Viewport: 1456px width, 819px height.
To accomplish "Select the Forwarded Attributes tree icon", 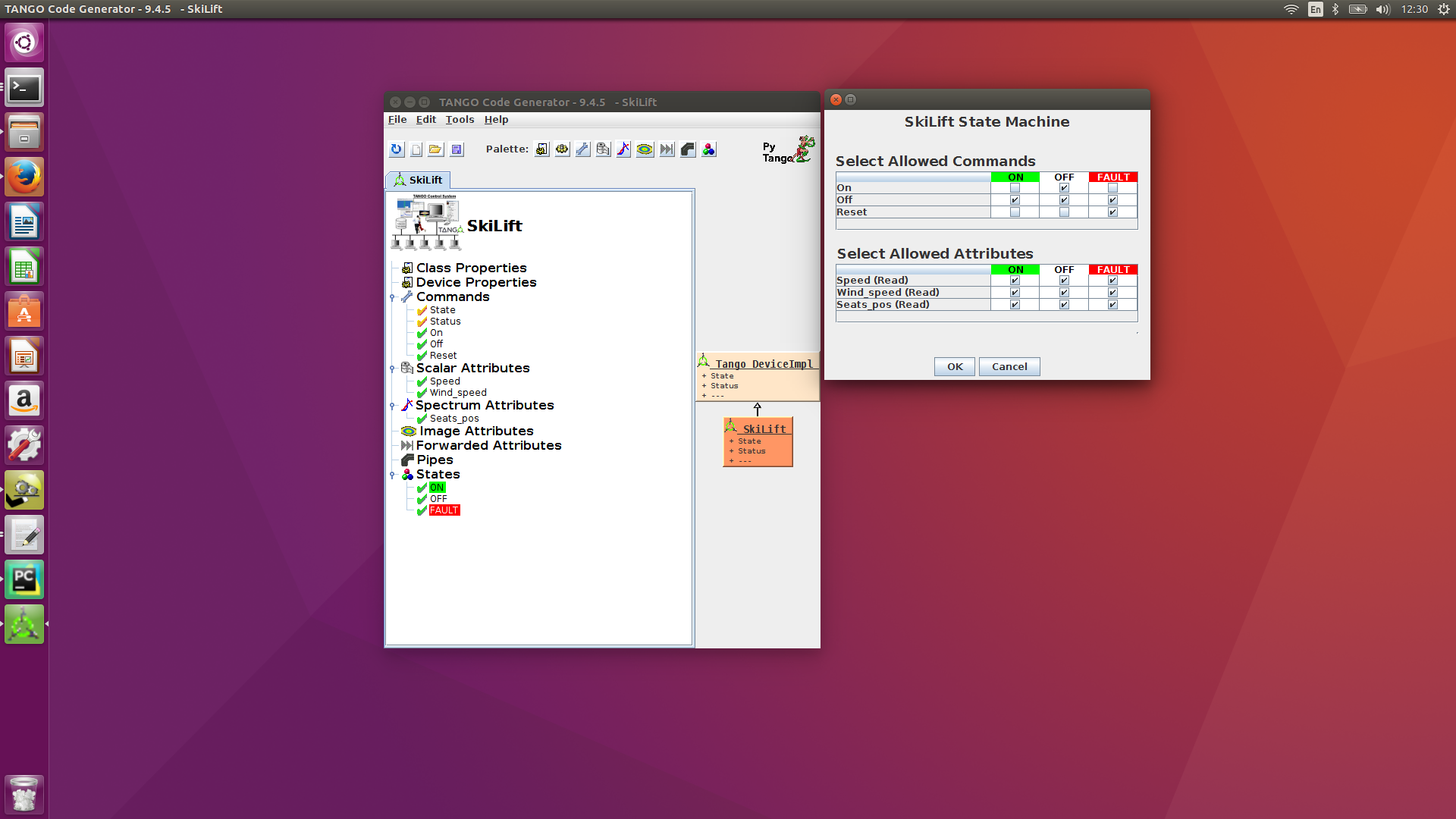I will [x=407, y=445].
